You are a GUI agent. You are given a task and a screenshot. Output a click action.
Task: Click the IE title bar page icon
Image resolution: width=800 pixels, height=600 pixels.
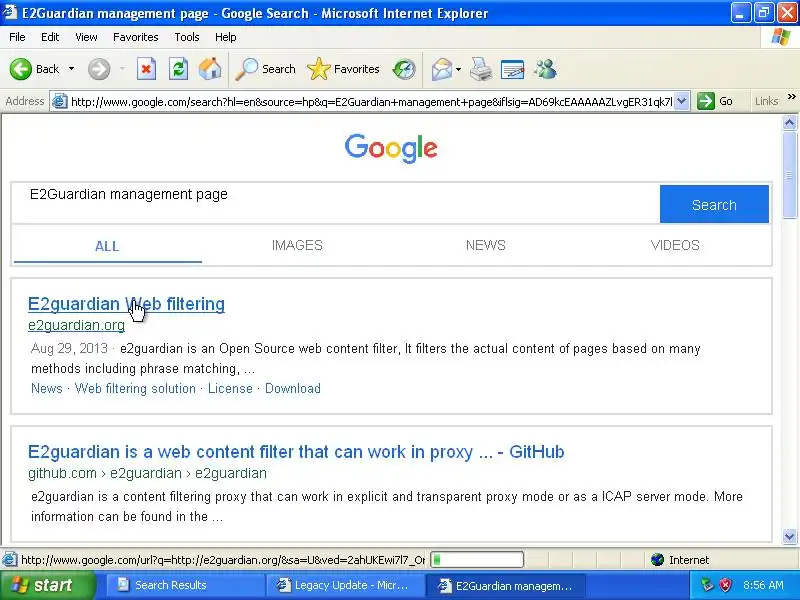(10, 12)
